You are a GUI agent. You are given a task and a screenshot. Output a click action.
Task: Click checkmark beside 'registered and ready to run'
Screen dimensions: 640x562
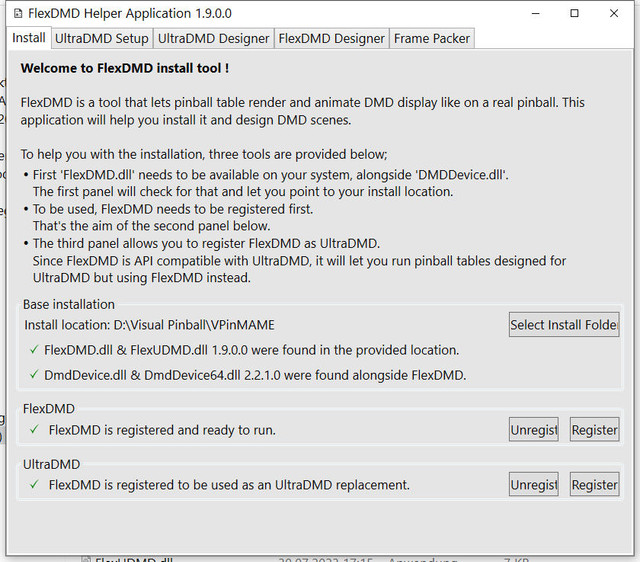click(34, 429)
